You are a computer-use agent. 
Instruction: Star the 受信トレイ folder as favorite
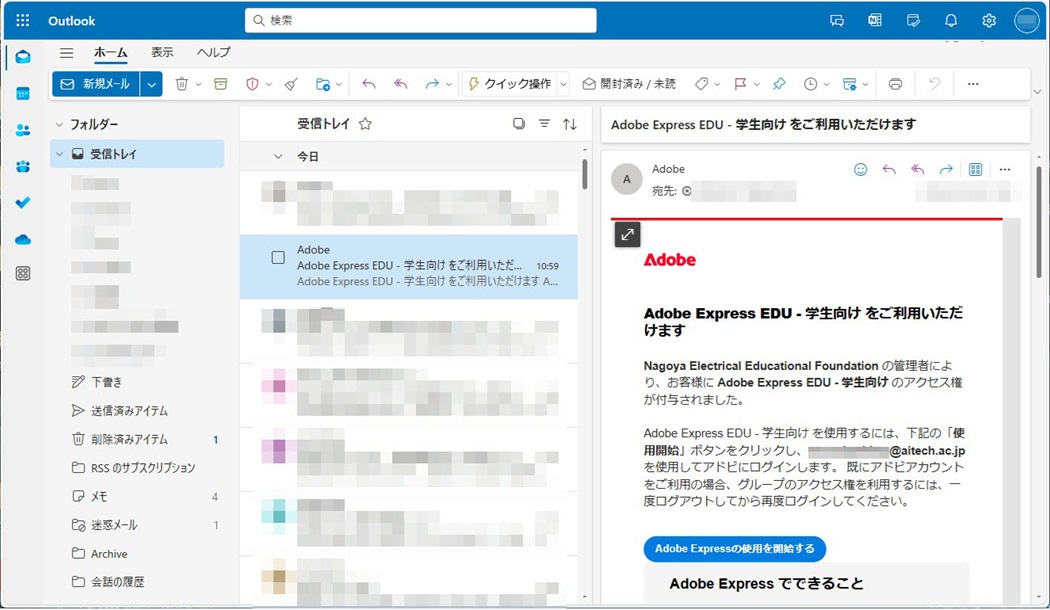[x=365, y=124]
